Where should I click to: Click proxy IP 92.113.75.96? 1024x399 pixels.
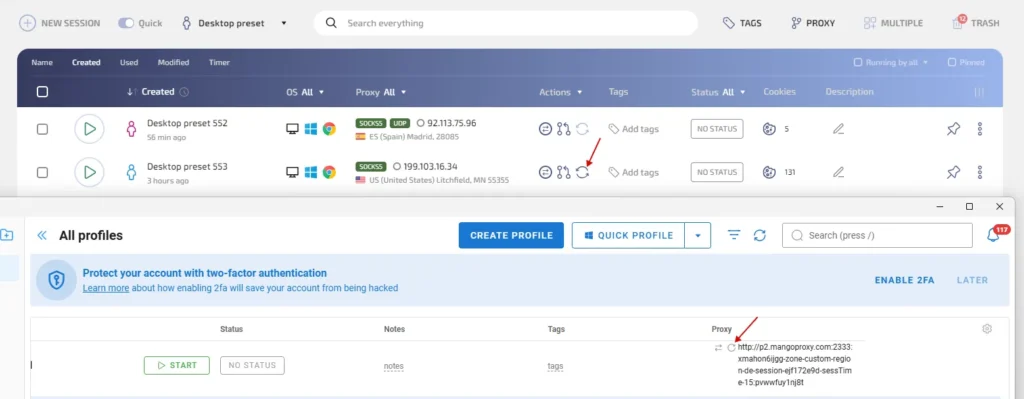click(451, 123)
